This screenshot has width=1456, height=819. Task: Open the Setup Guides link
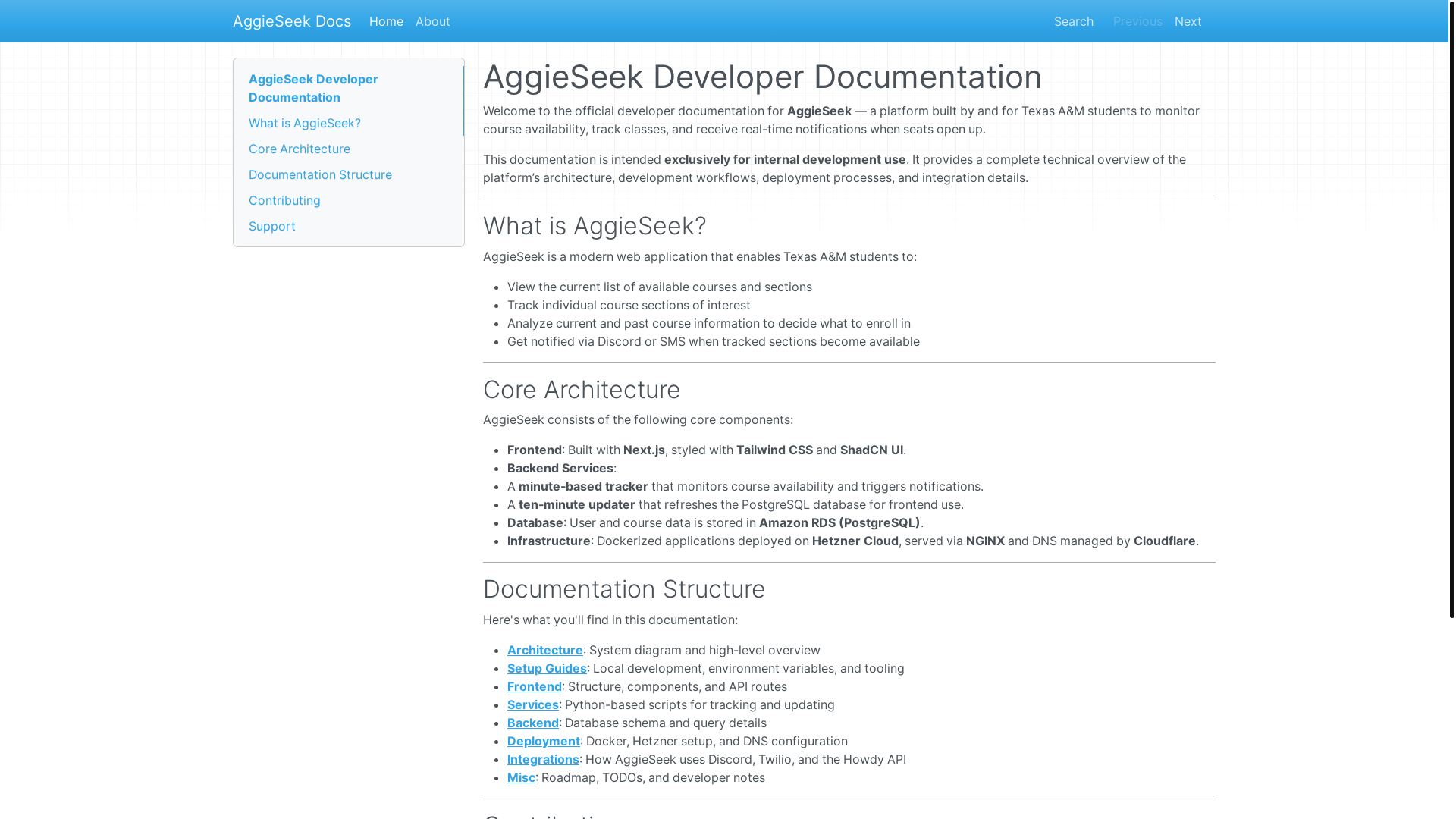547,668
